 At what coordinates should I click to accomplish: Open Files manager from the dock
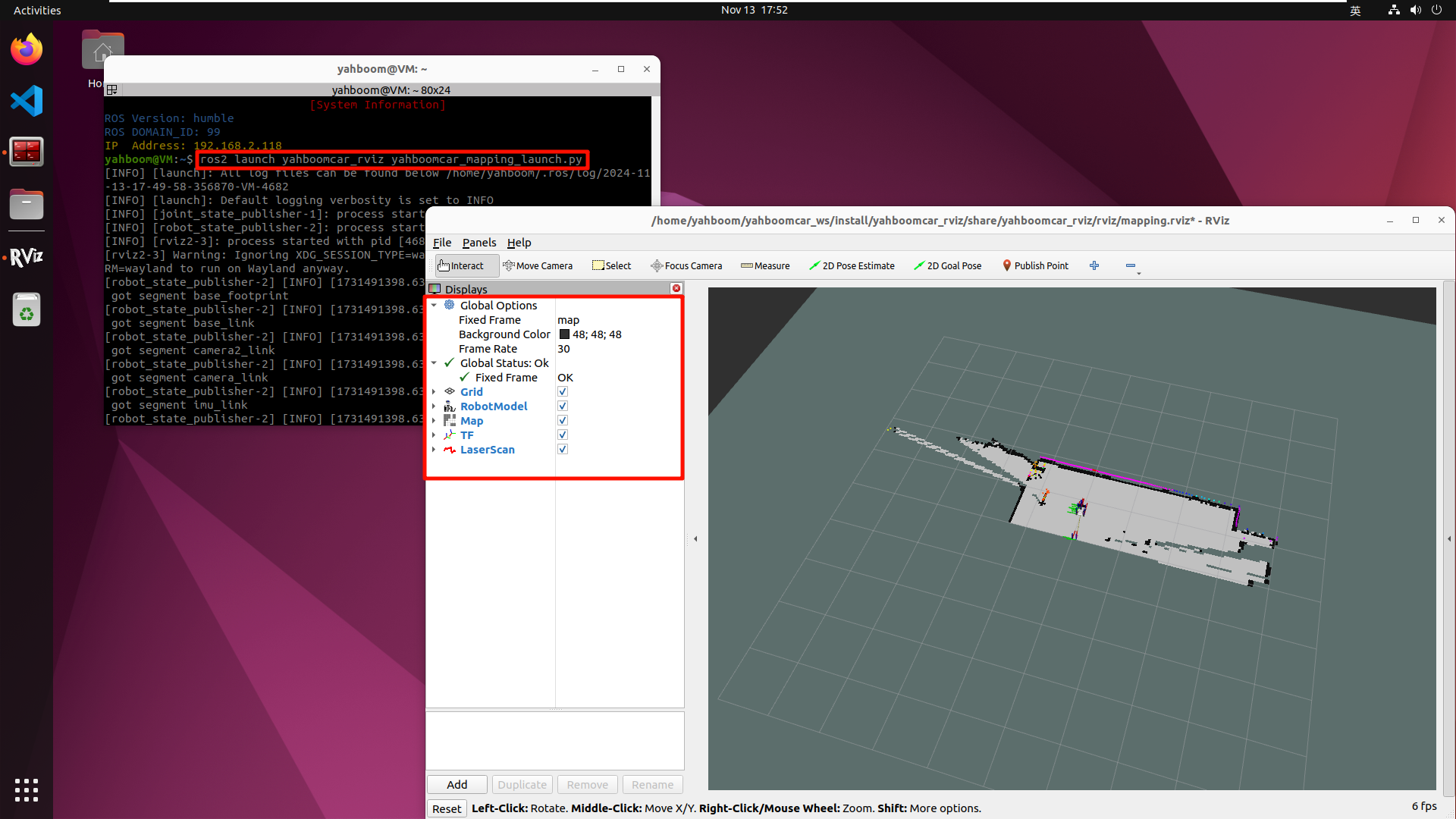27,205
